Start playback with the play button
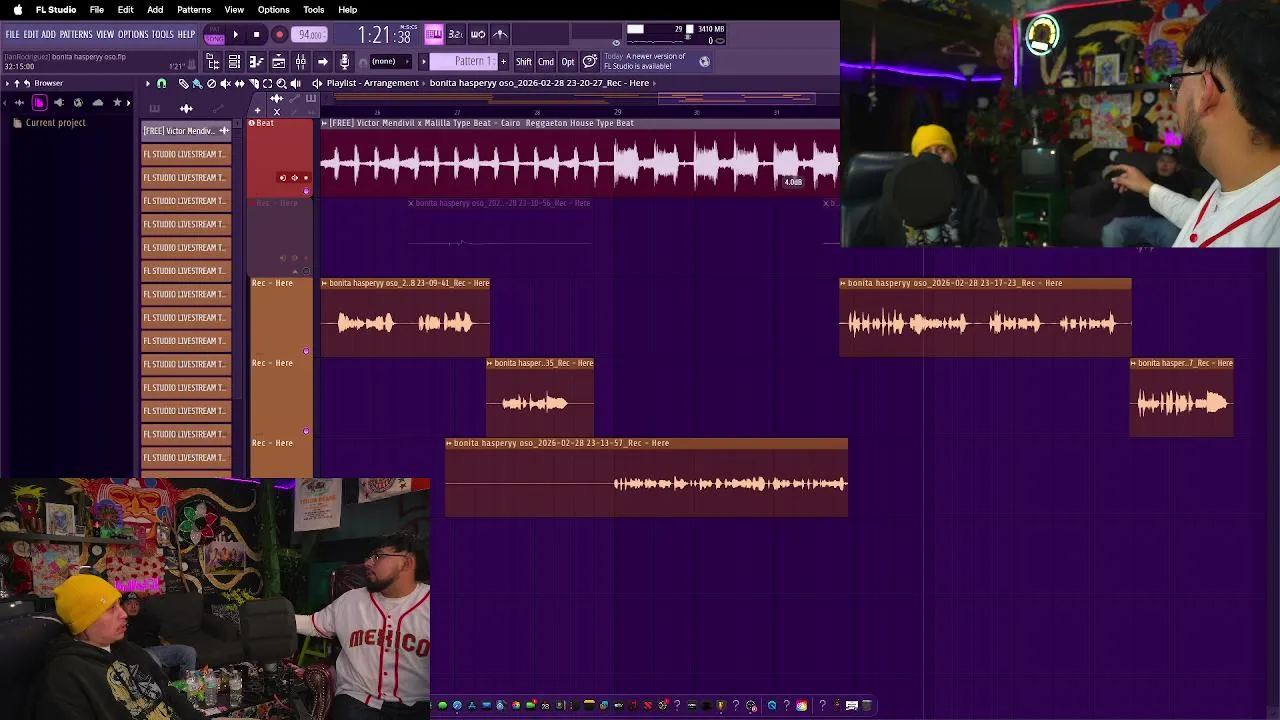 (x=236, y=34)
